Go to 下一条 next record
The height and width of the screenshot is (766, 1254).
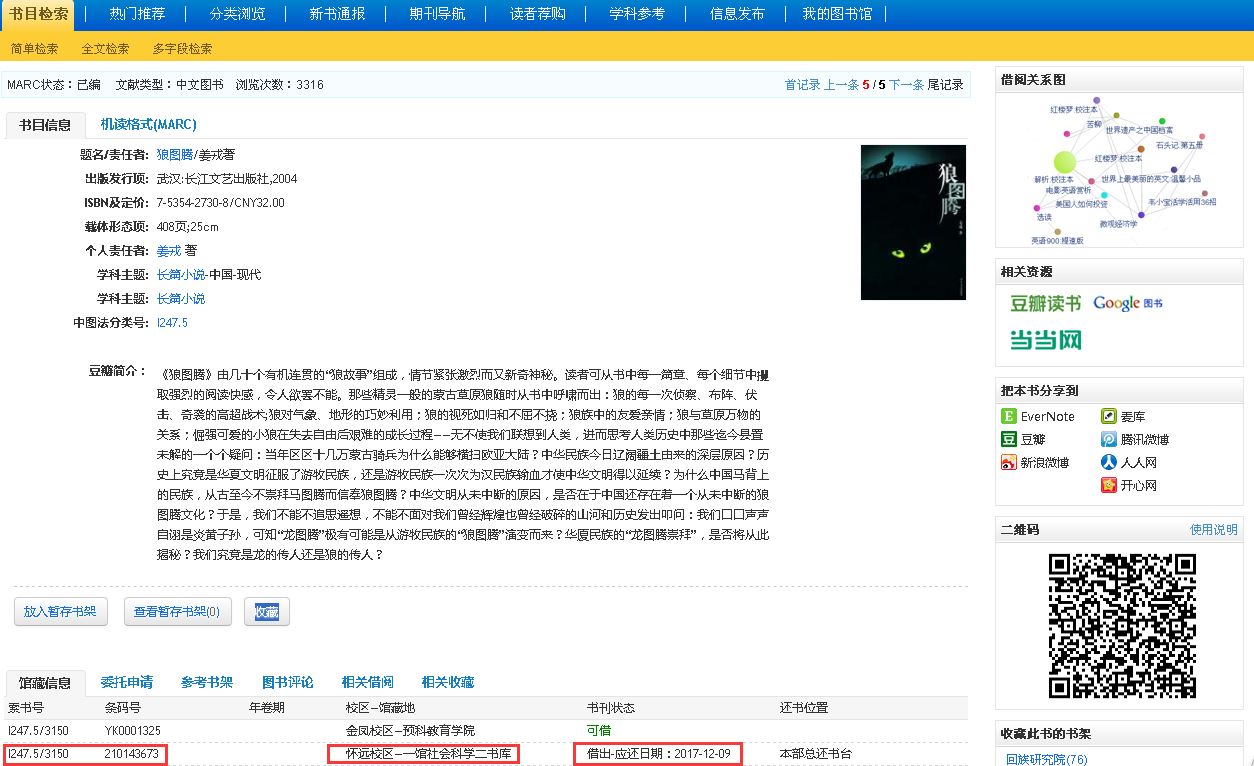click(x=906, y=85)
